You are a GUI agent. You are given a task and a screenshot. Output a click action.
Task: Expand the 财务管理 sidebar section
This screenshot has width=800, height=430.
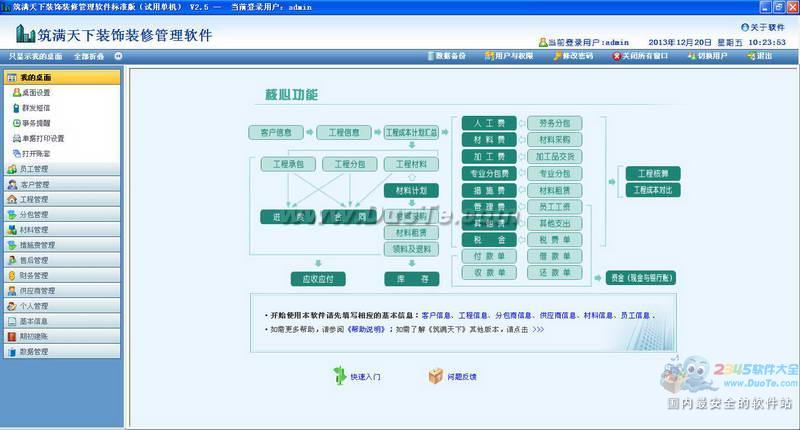pyautogui.click(x=62, y=275)
